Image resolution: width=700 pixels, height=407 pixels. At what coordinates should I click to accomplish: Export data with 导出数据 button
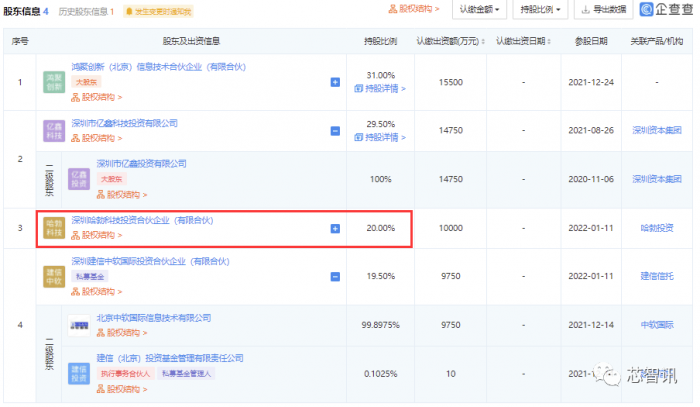click(x=604, y=9)
